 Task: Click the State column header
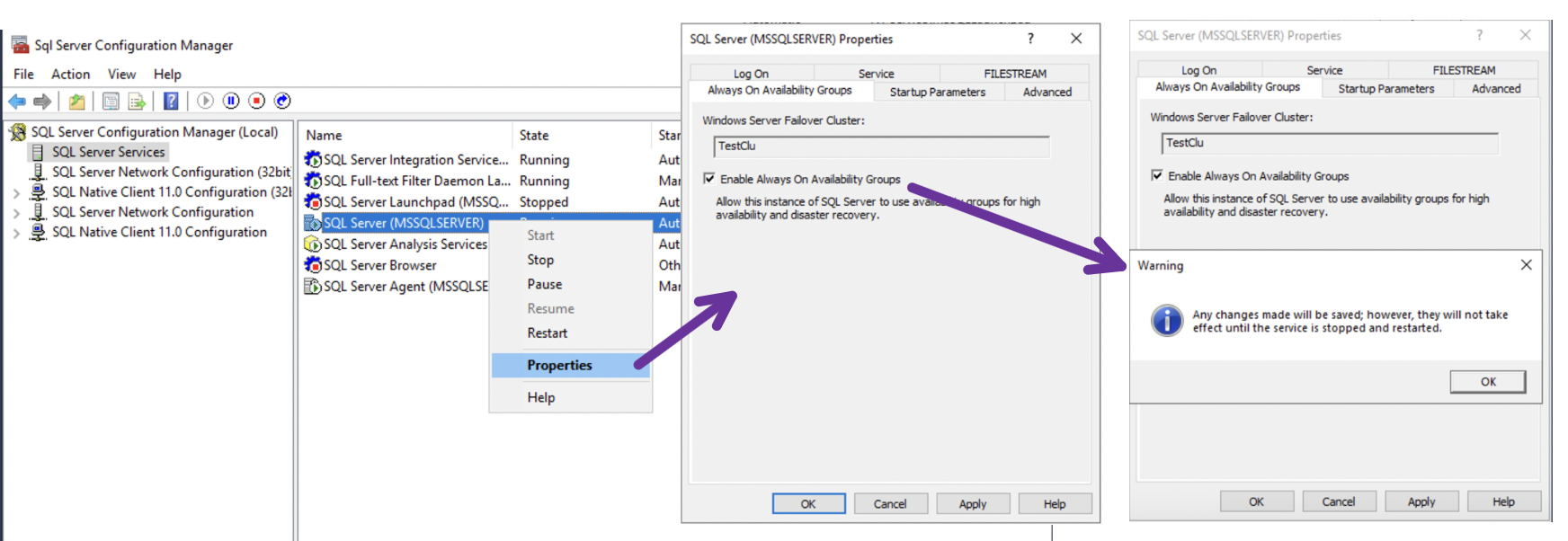click(x=534, y=136)
